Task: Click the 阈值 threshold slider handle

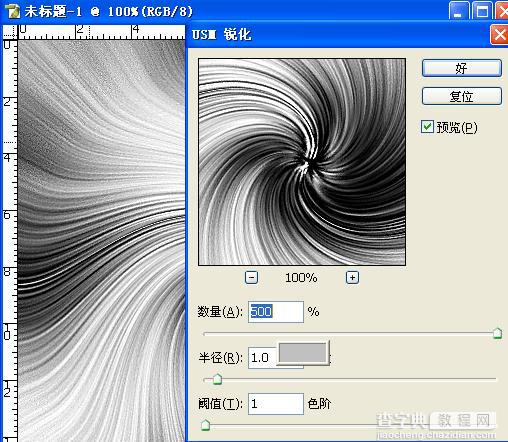Action: pos(205,425)
